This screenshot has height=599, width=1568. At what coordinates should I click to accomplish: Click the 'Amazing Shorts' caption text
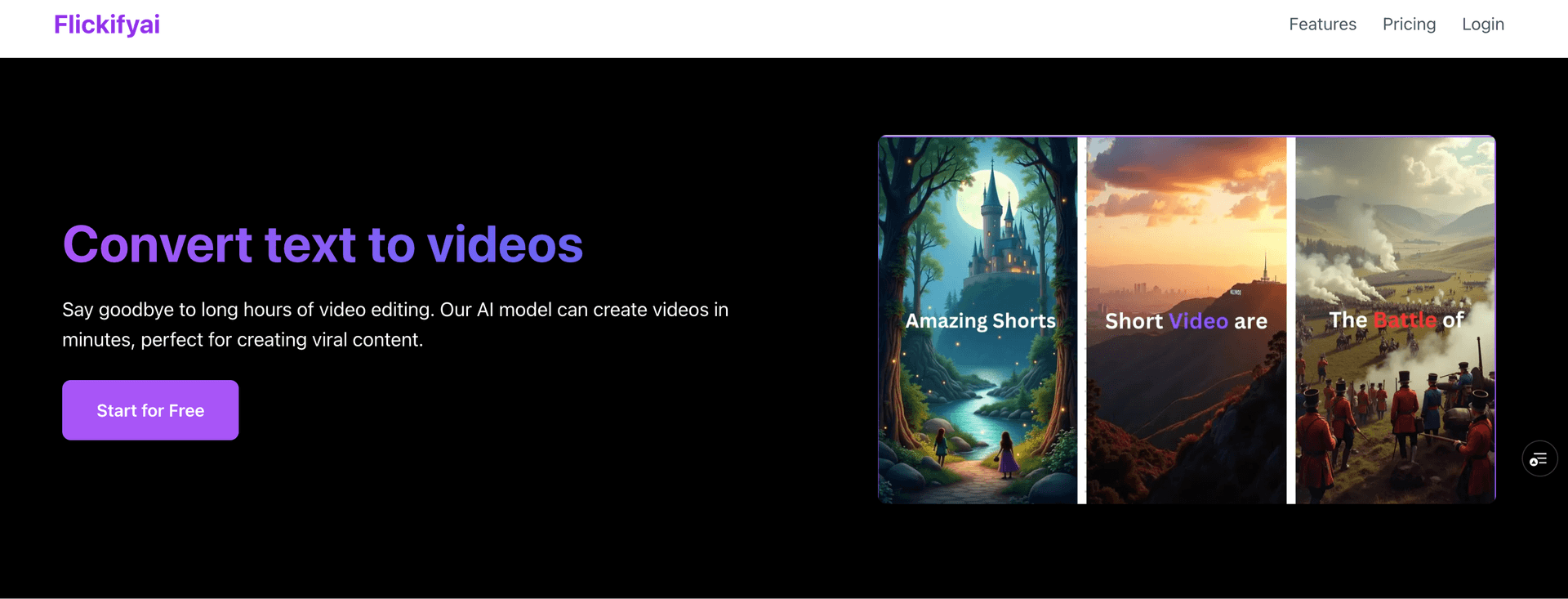pyautogui.click(x=980, y=321)
